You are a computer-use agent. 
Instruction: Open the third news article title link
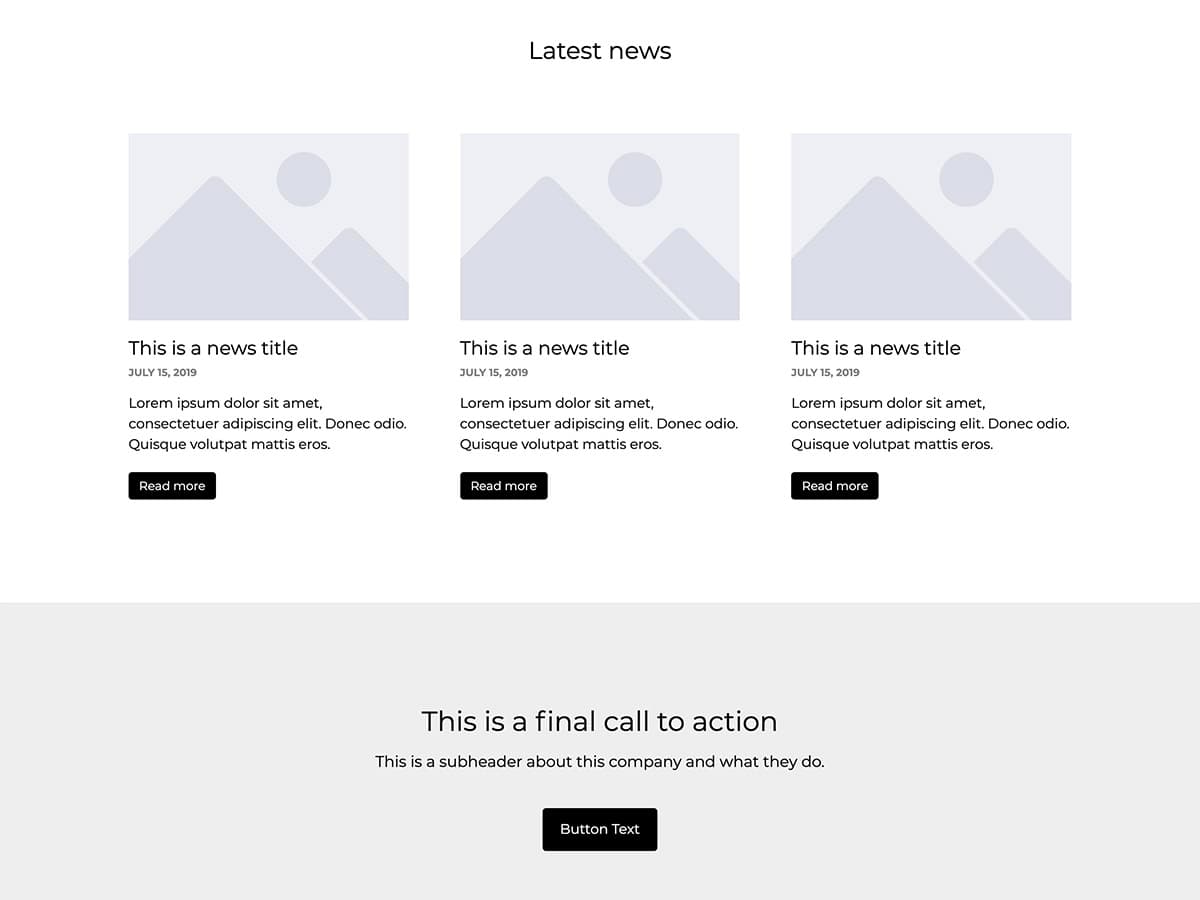(x=875, y=348)
